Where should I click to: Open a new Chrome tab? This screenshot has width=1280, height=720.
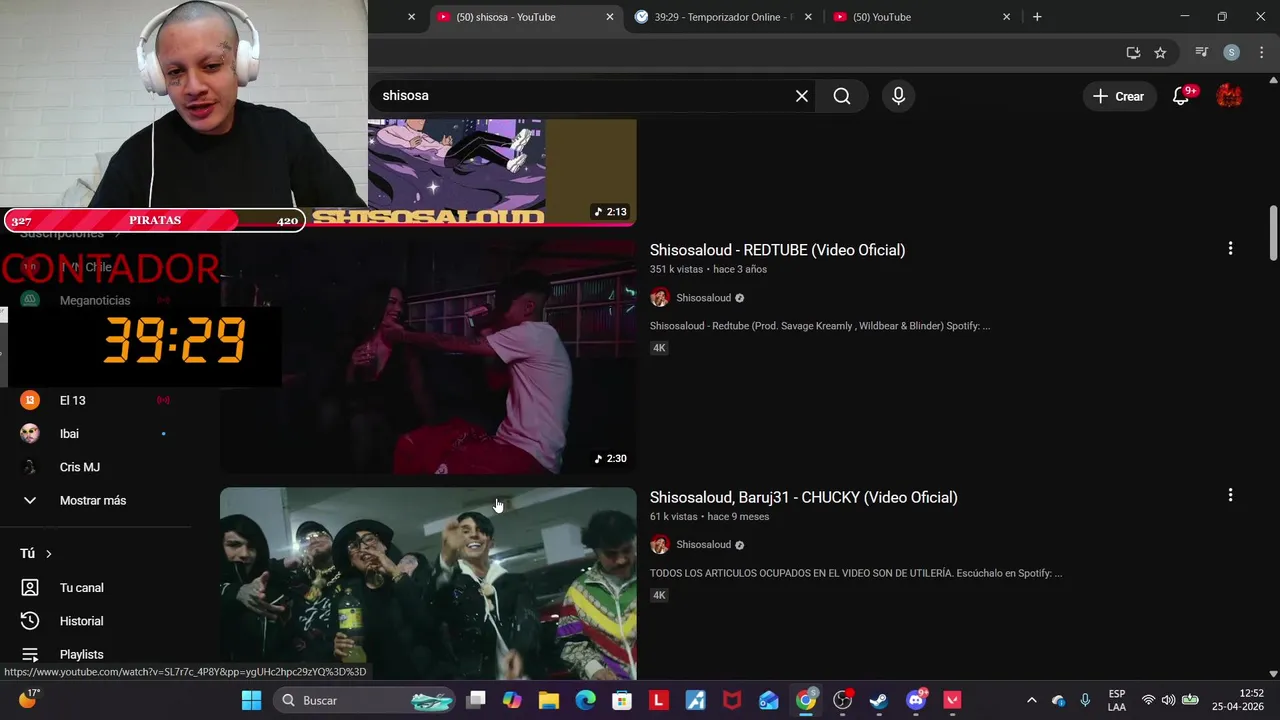click(1037, 17)
